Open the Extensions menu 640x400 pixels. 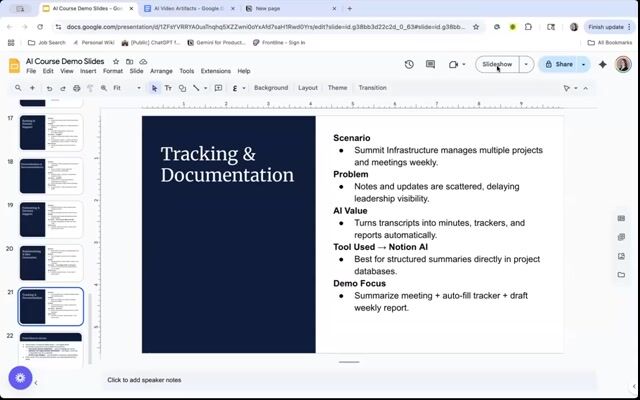[x=216, y=71]
